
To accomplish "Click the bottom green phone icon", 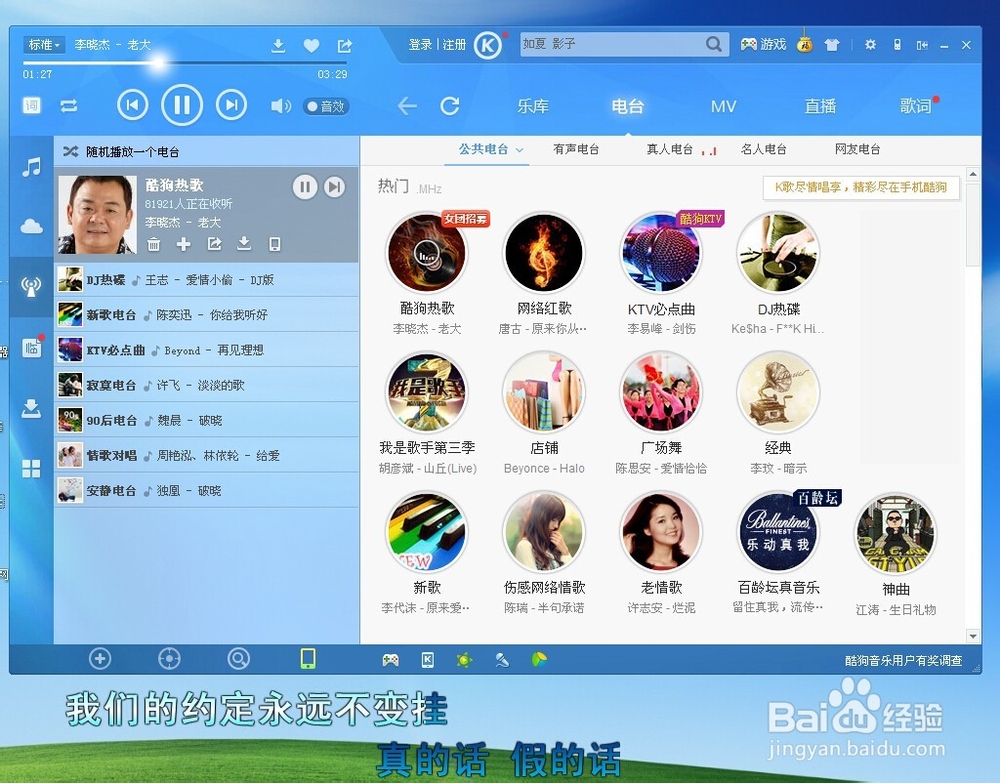I will coord(308,659).
